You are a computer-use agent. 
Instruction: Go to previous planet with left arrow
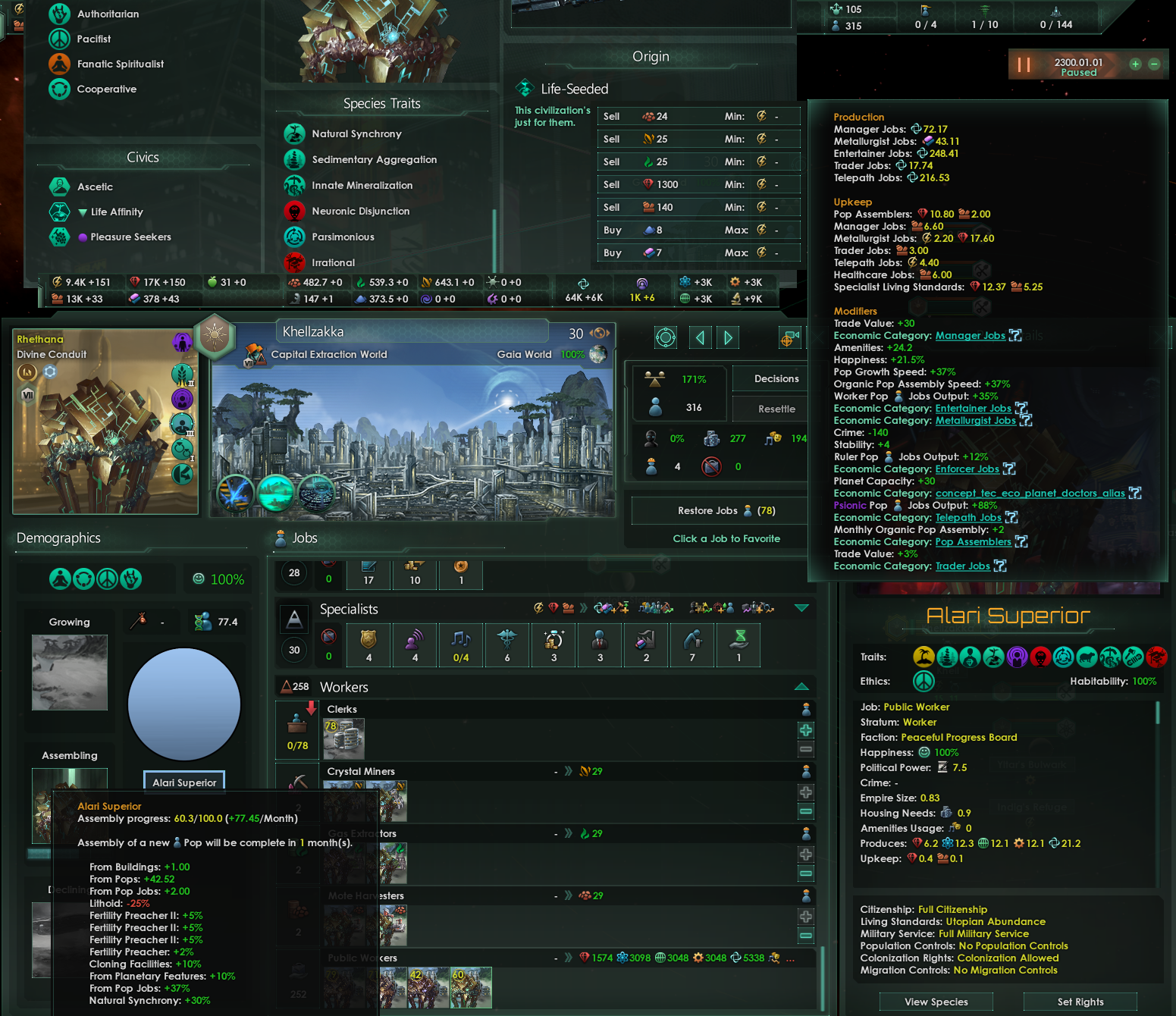pyautogui.click(x=700, y=337)
